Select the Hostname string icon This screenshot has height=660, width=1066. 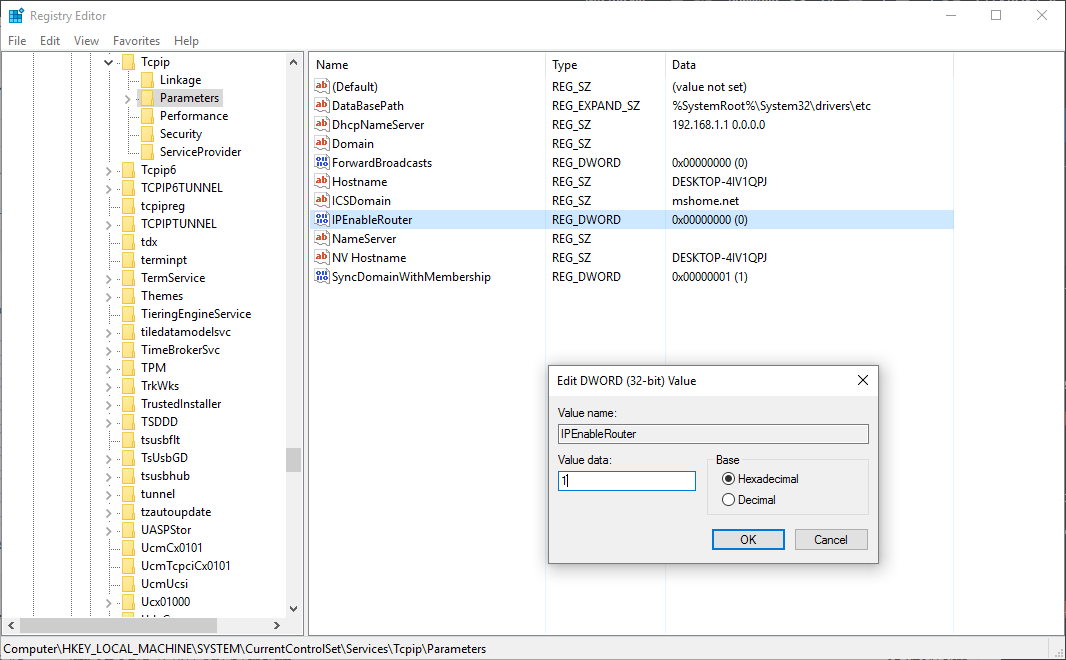[x=322, y=181]
